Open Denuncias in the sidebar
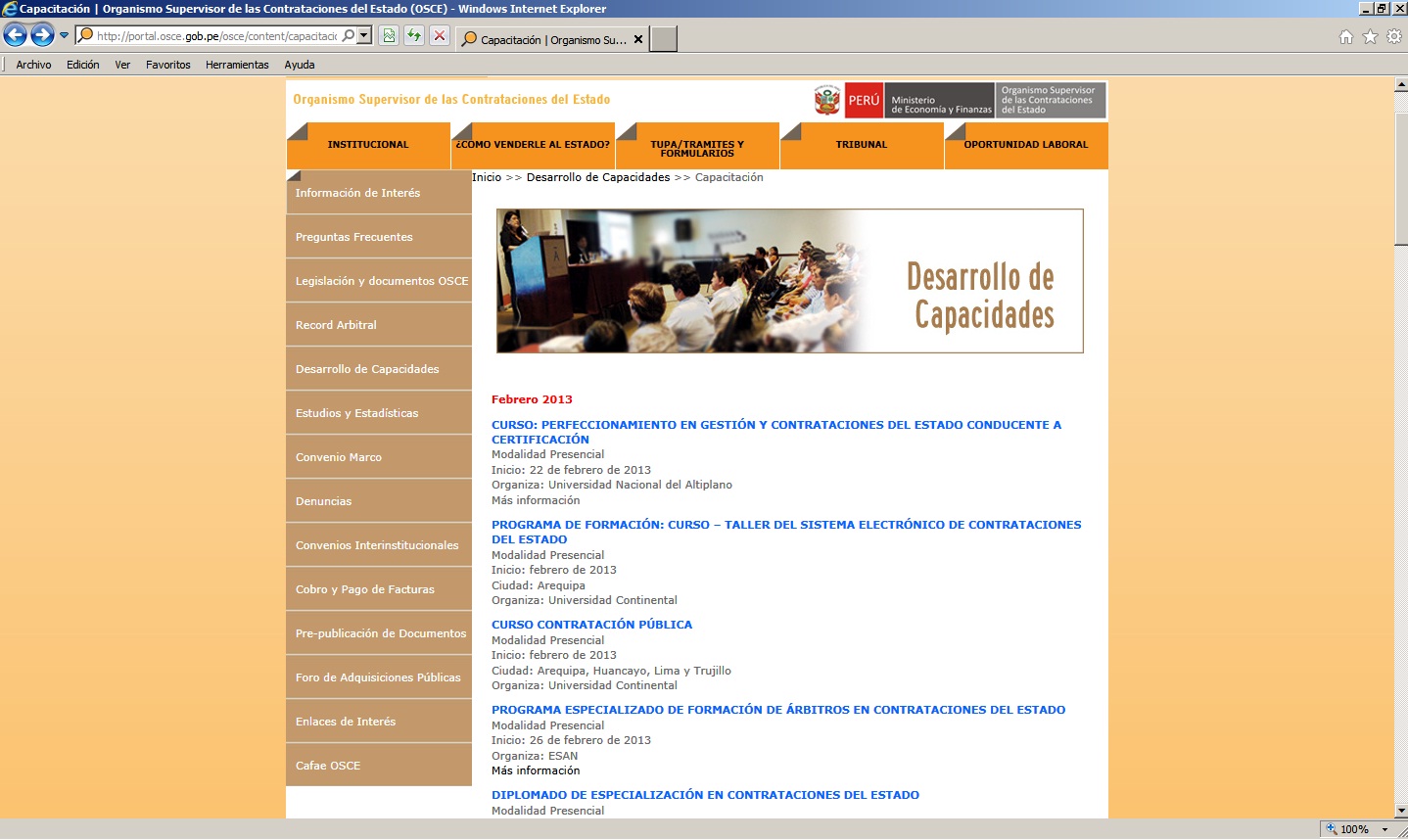 [x=379, y=501]
